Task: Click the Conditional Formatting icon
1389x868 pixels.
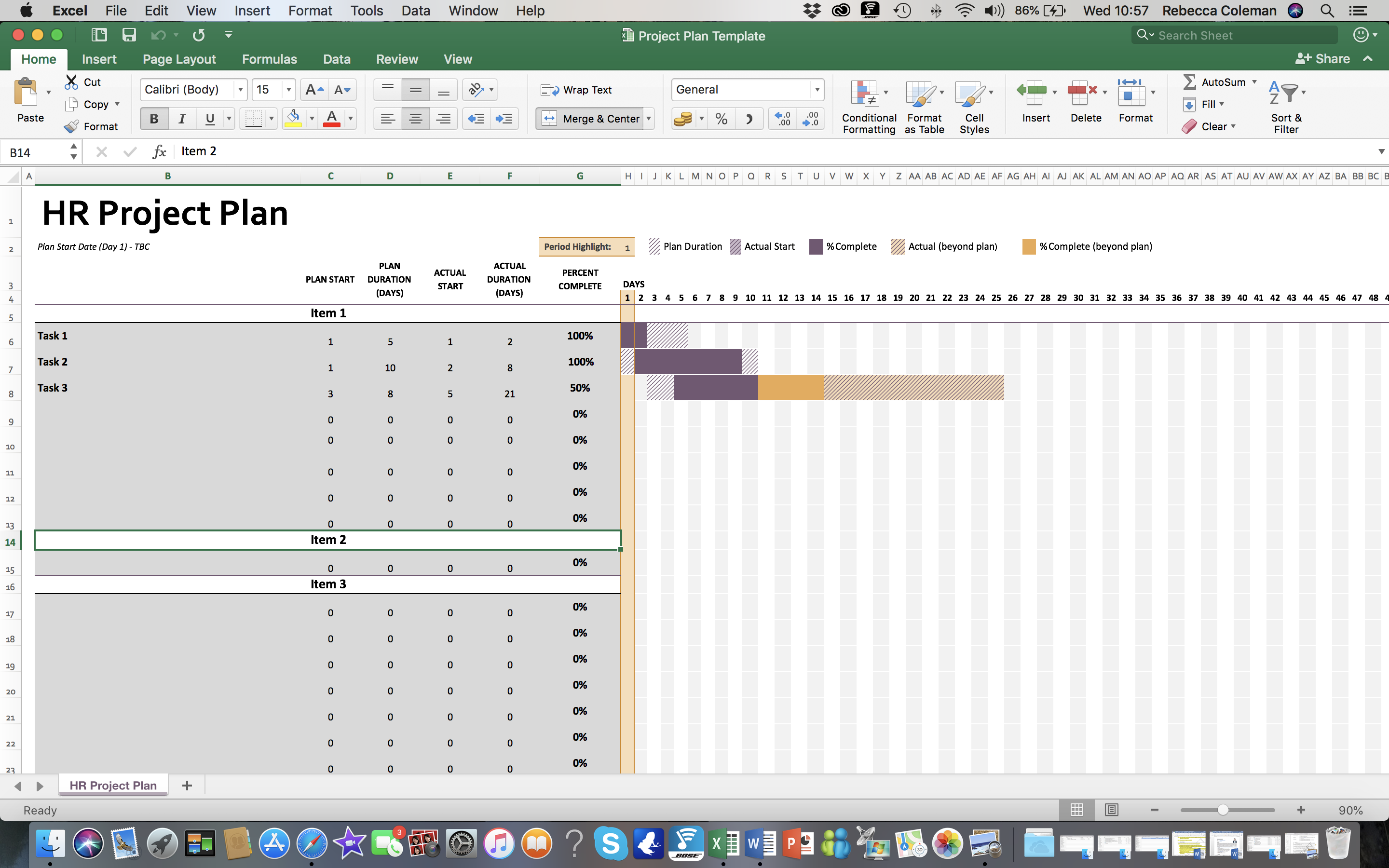Action: (x=864, y=94)
